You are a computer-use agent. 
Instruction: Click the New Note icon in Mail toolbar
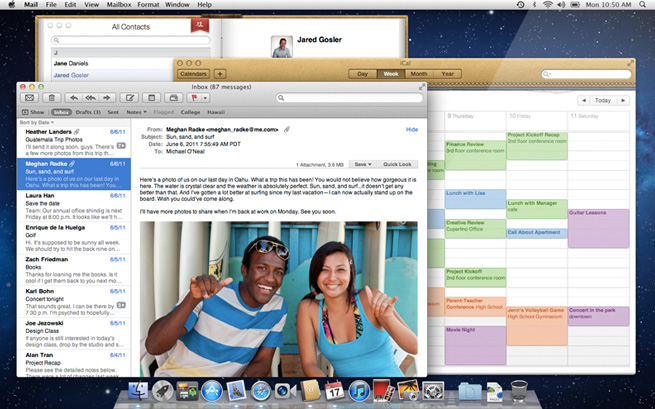[x=152, y=98]
